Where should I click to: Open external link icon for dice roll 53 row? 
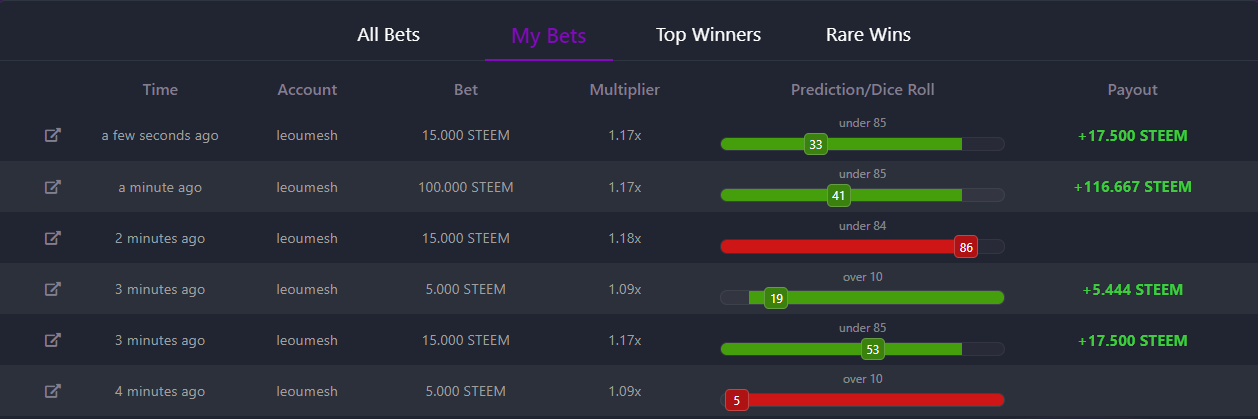[53, 340]
